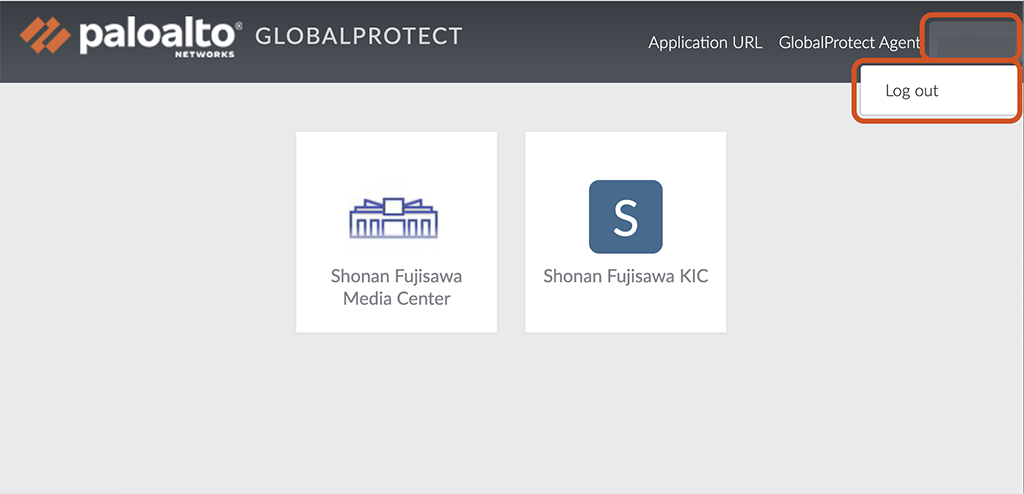Open the Media Center building icon
1024x494 pixels.
click(396, 216)
